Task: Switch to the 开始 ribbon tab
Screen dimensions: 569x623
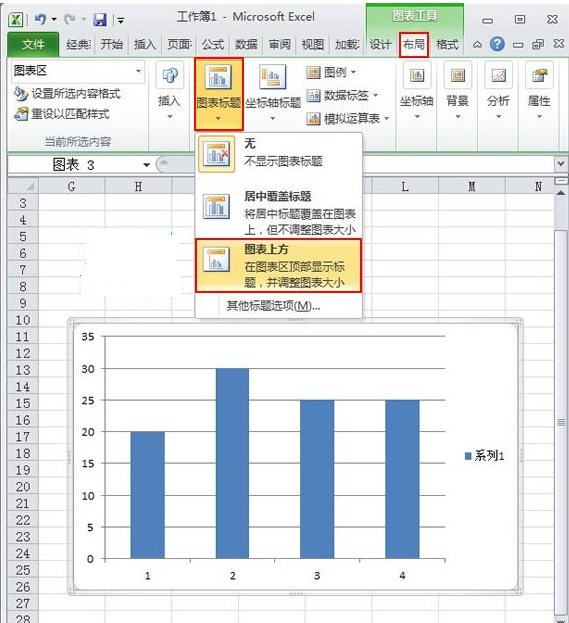Action: click(x=111, y=44)
